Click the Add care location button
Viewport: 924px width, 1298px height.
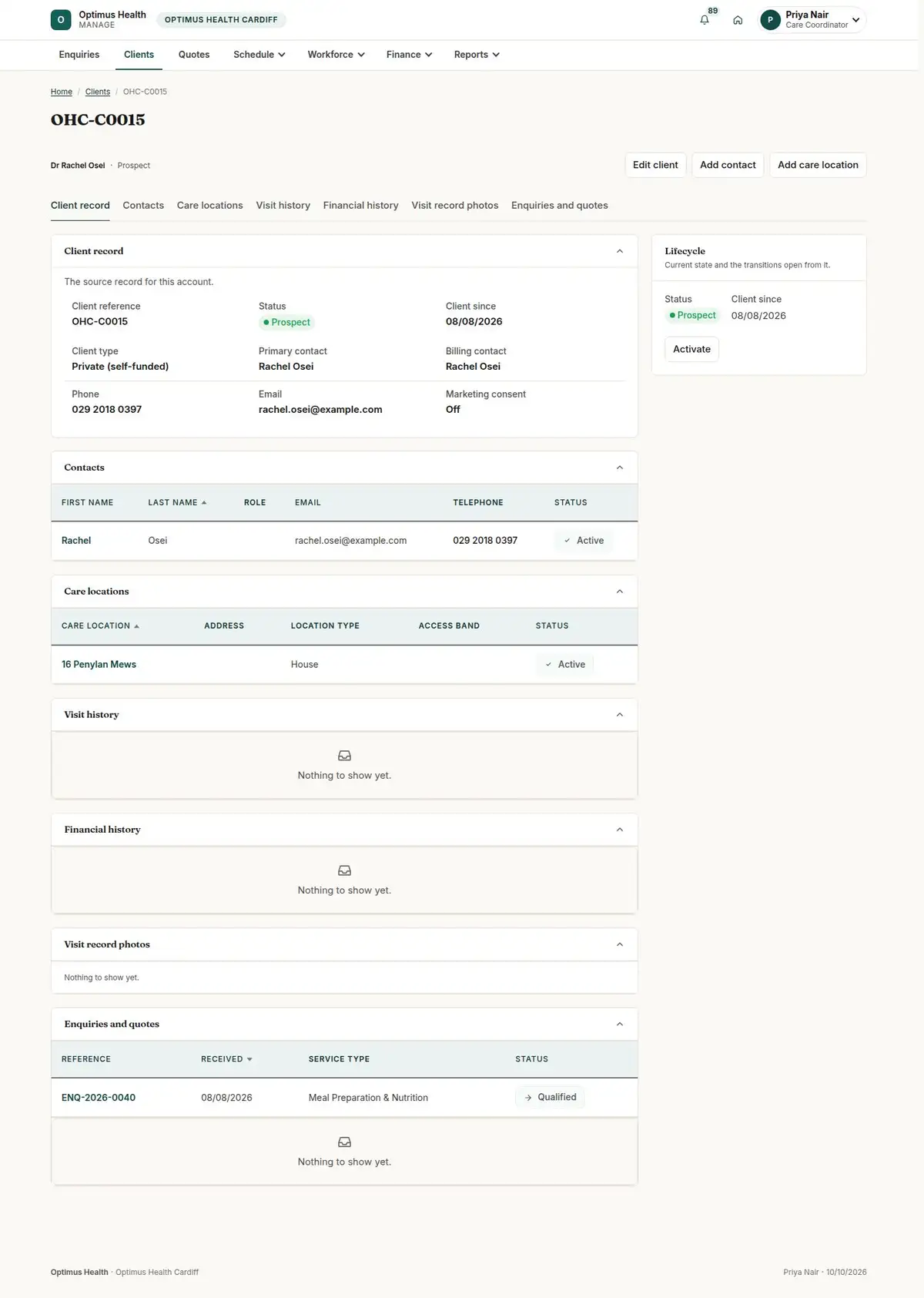[x=818, y=165]
